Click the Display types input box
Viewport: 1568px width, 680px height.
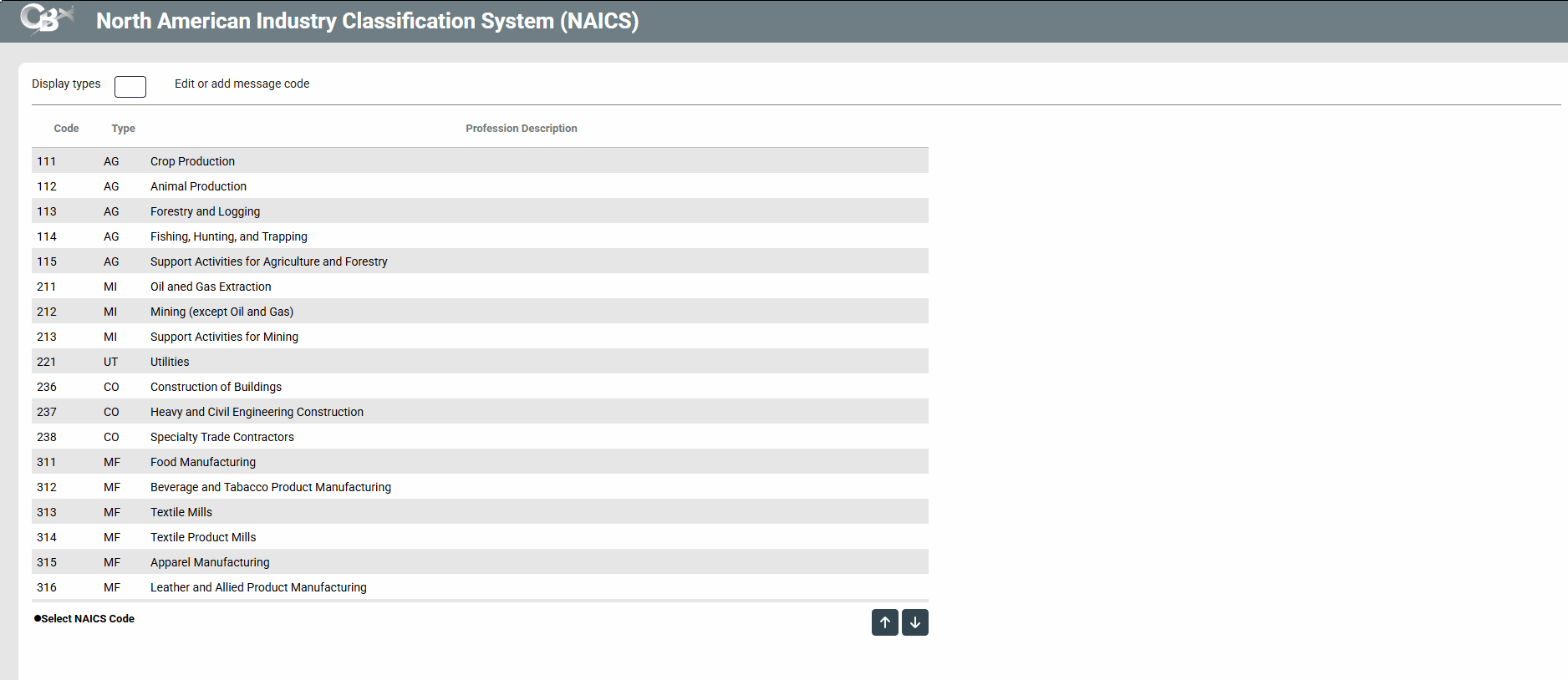130,87
